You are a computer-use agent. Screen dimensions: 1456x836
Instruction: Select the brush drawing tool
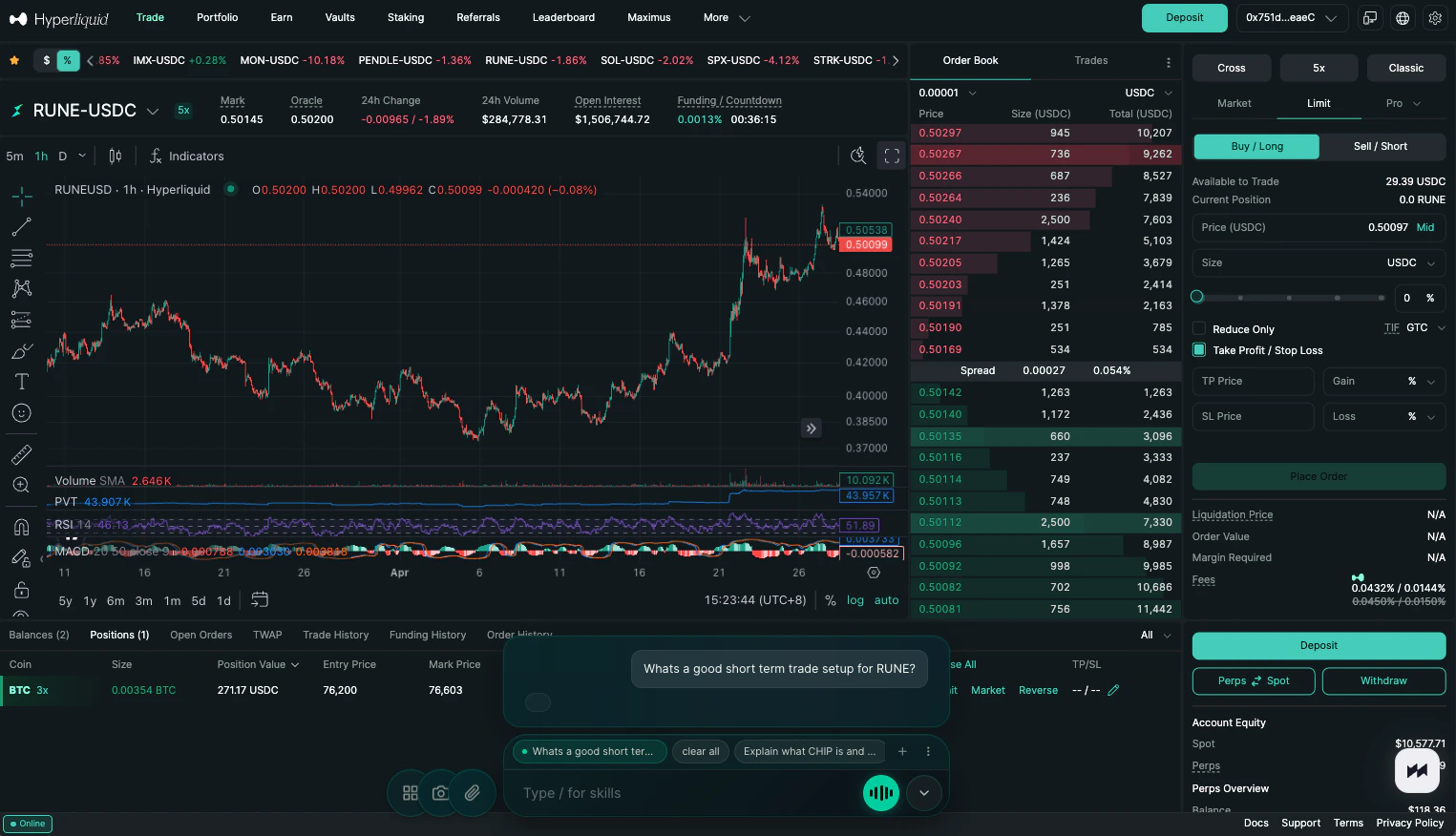22,351
